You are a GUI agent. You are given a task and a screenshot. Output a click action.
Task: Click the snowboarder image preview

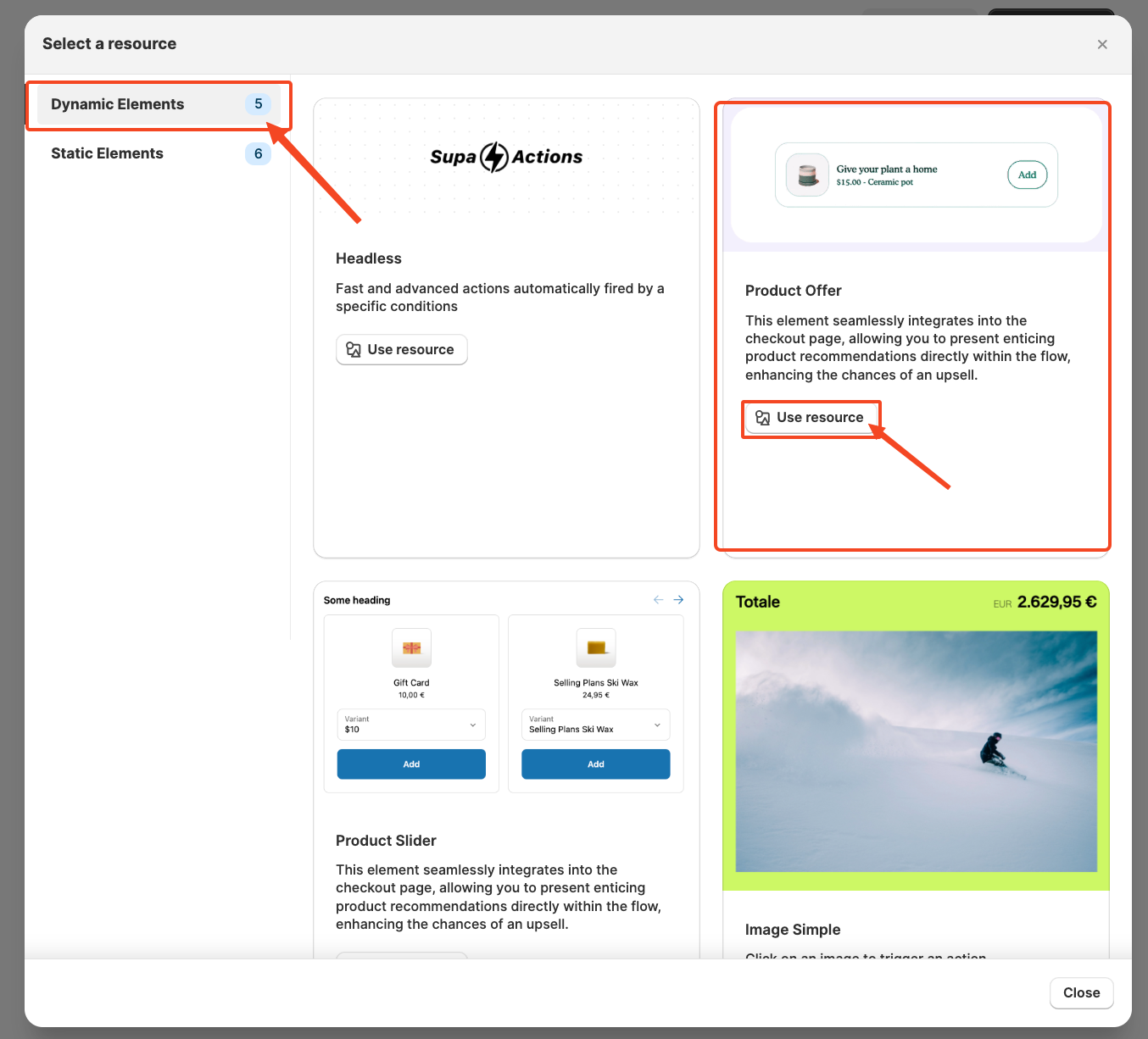[917, 751]
